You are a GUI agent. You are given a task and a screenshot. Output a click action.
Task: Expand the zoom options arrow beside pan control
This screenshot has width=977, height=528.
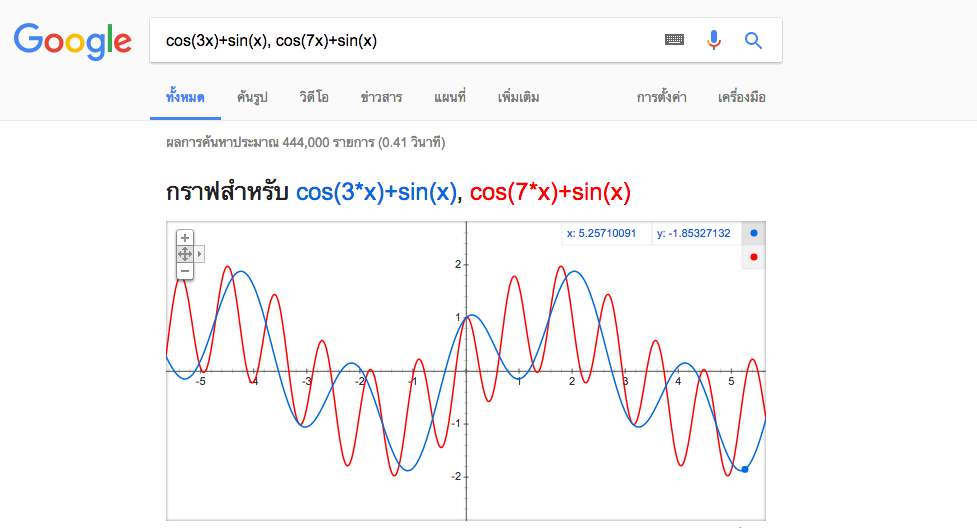pos(199,254)
